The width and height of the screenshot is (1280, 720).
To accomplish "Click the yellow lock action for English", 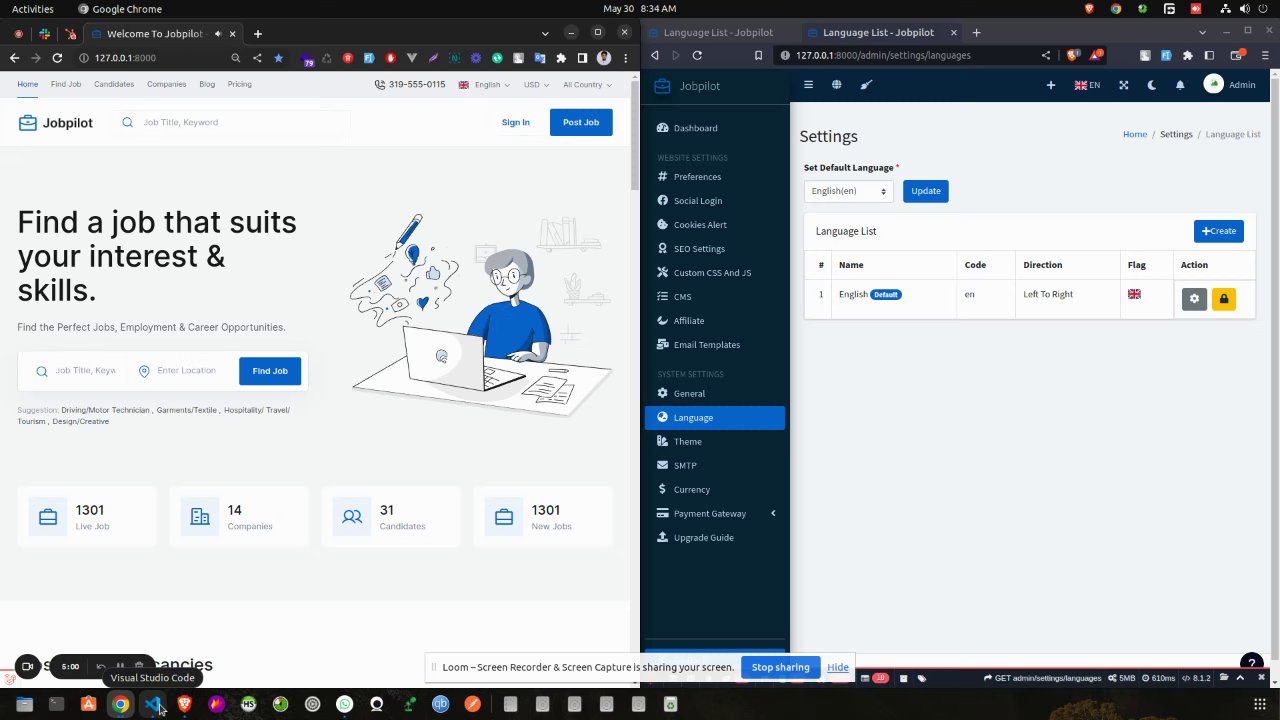I will click(1224, 299).
